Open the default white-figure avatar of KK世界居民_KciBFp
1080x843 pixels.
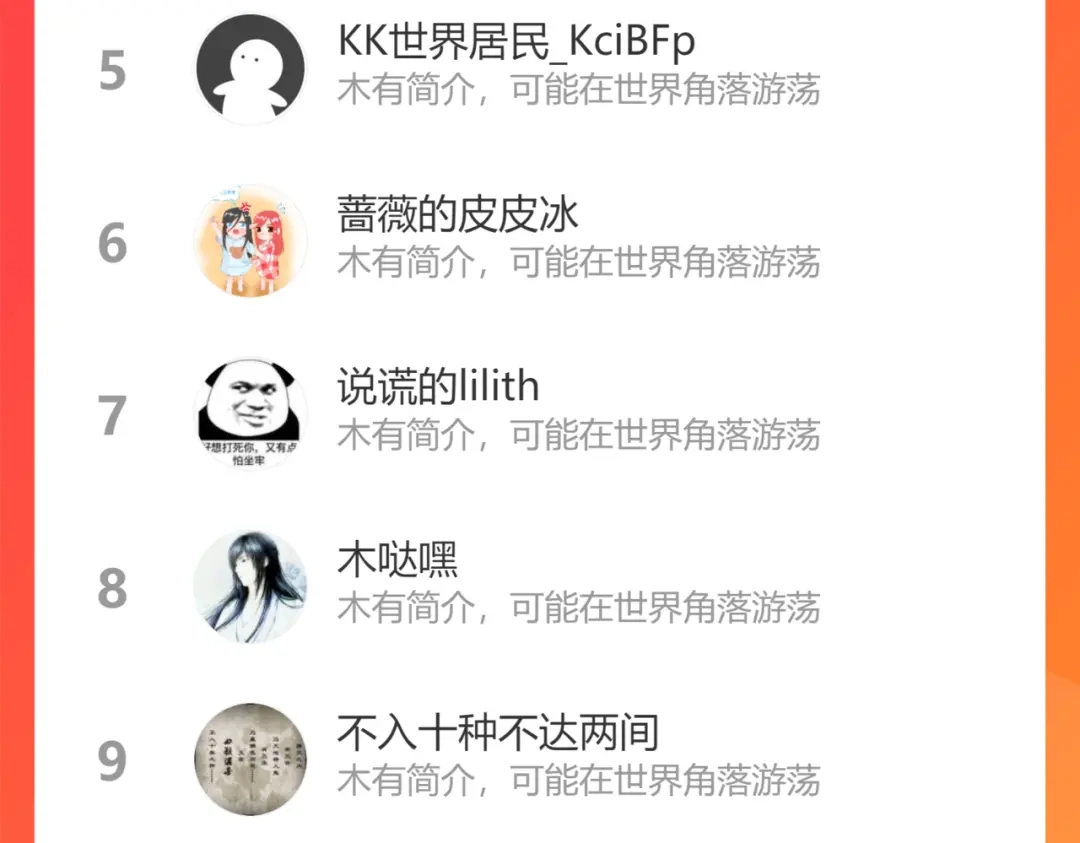(x=250, y=69)
